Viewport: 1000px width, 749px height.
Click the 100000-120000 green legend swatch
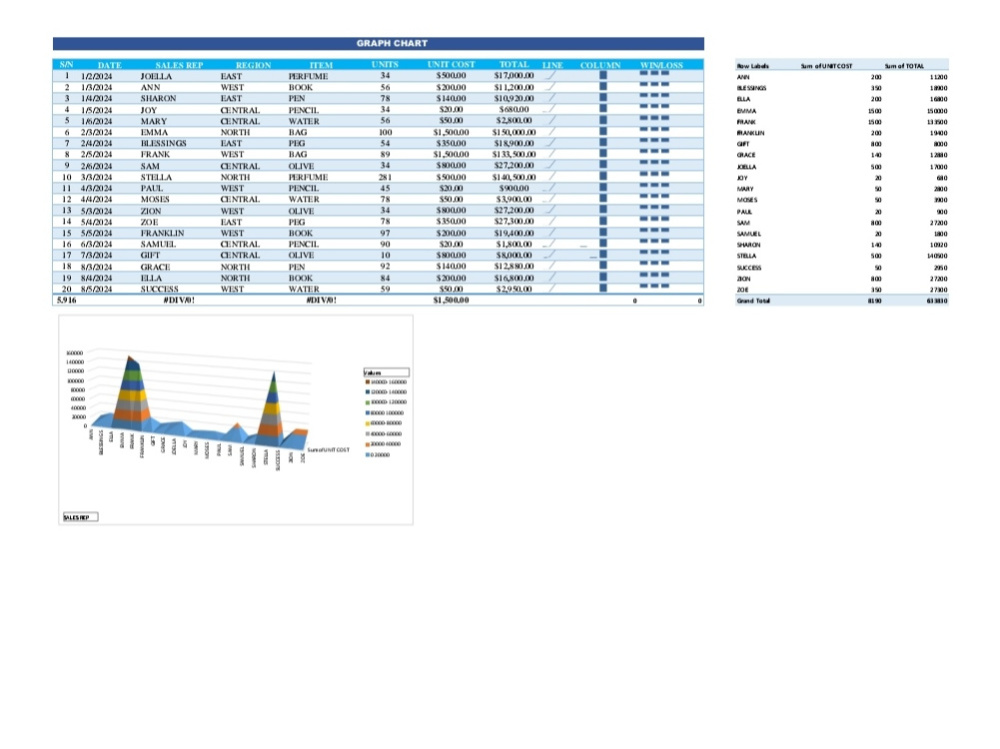pos(367,403)
